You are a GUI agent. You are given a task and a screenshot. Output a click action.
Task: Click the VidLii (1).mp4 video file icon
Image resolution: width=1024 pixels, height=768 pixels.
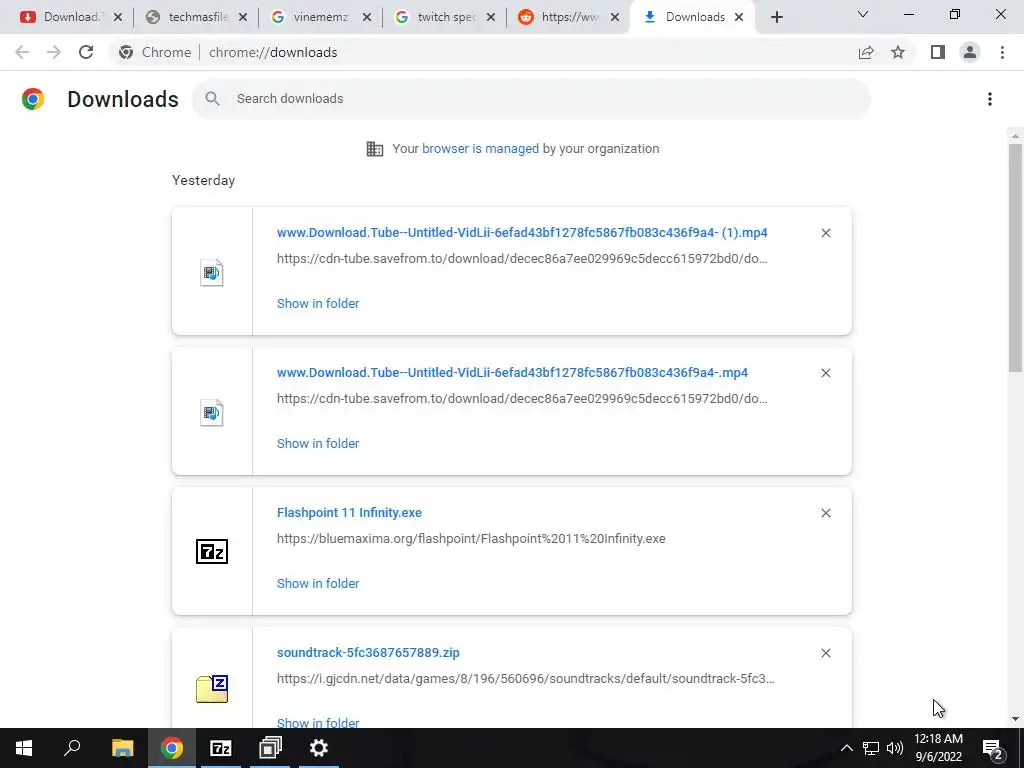[212, 272]
